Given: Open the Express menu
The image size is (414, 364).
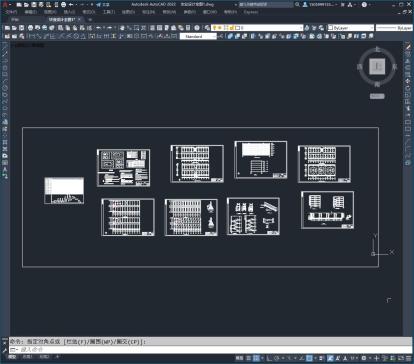Looking at the screenshot, I should (251, 12).
